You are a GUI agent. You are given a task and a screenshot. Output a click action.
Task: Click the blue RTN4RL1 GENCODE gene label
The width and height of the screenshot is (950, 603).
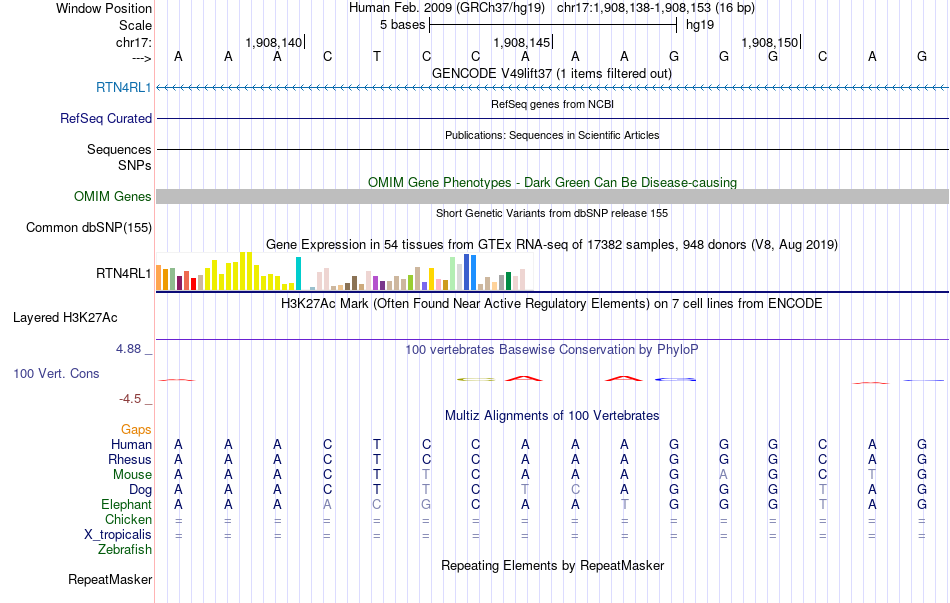coord(123,88)
